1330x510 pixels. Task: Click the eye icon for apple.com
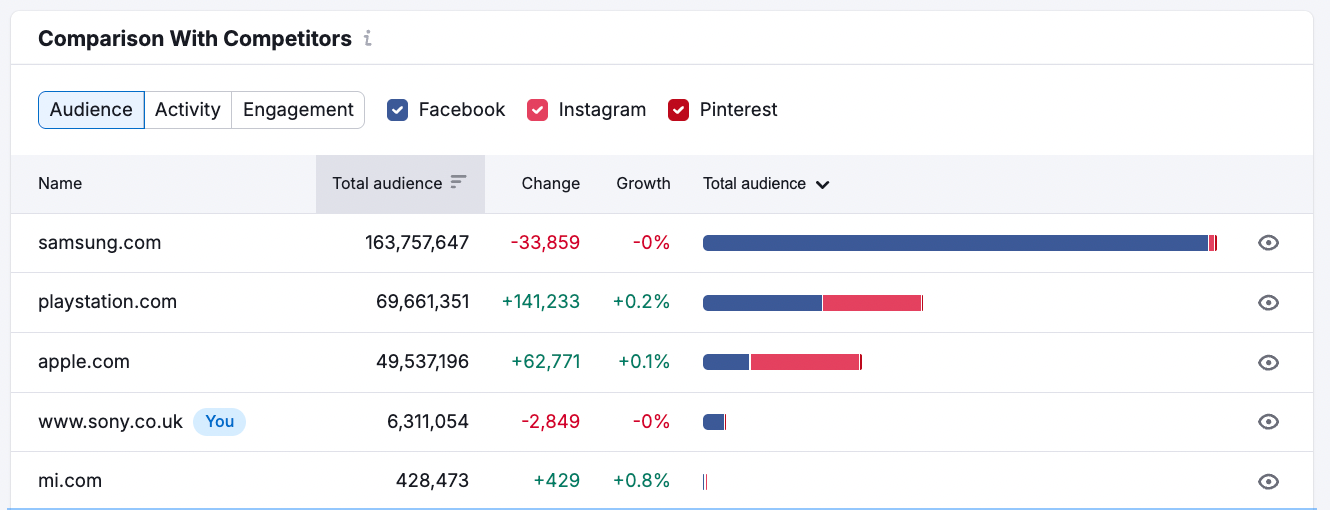1268,363
